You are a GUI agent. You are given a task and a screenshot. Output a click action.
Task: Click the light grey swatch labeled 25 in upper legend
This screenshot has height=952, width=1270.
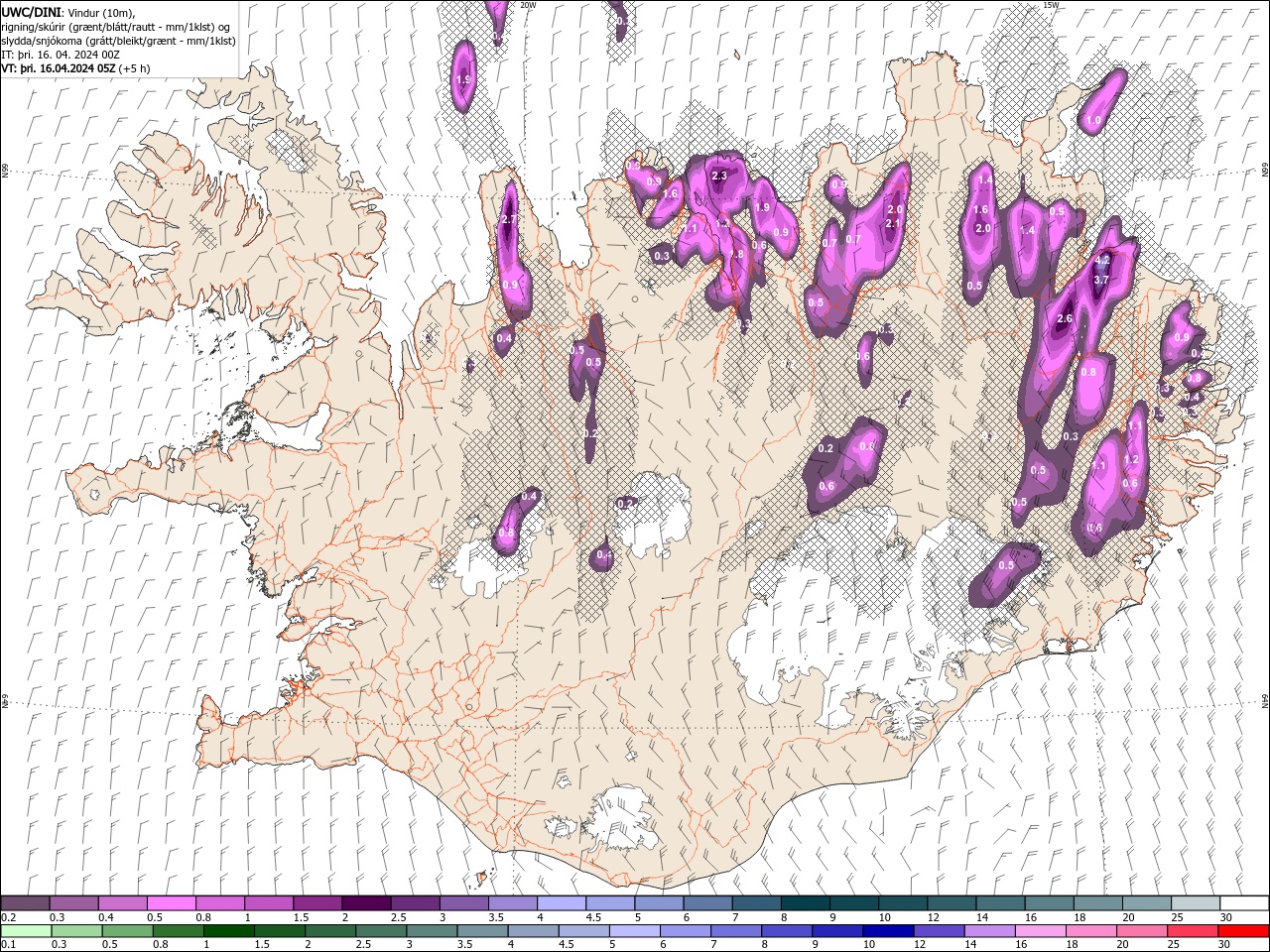tap(1196, 903)
